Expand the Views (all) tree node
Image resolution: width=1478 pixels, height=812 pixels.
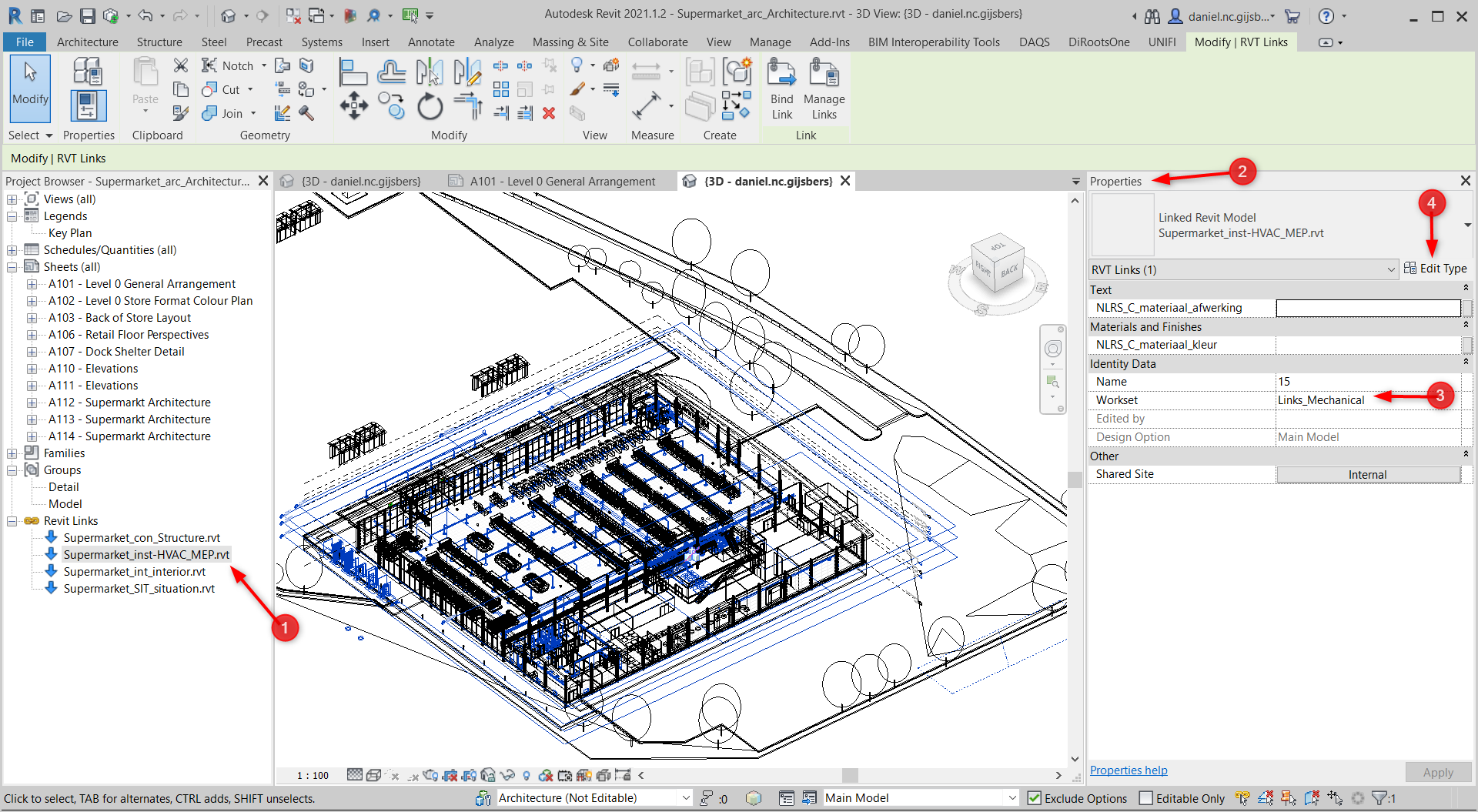[12, 199]
